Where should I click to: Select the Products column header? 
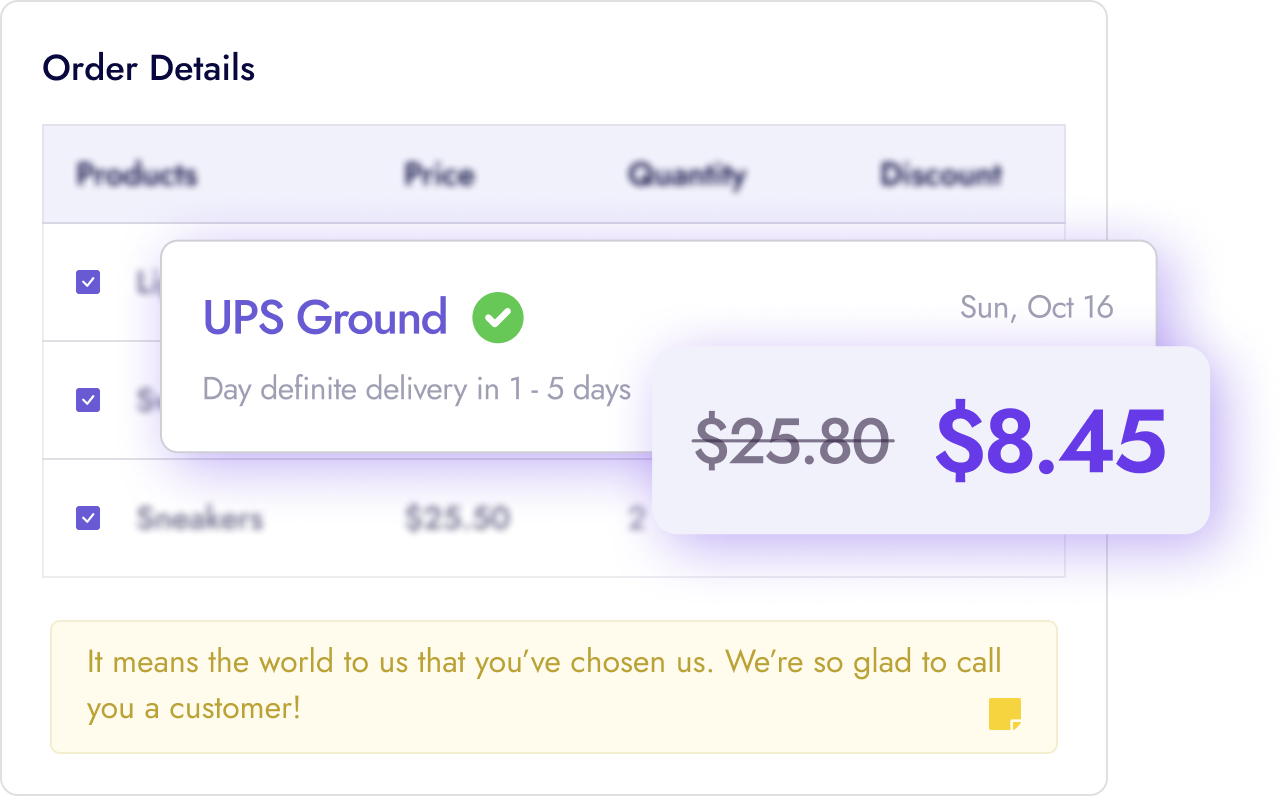[x=137, y=174]
